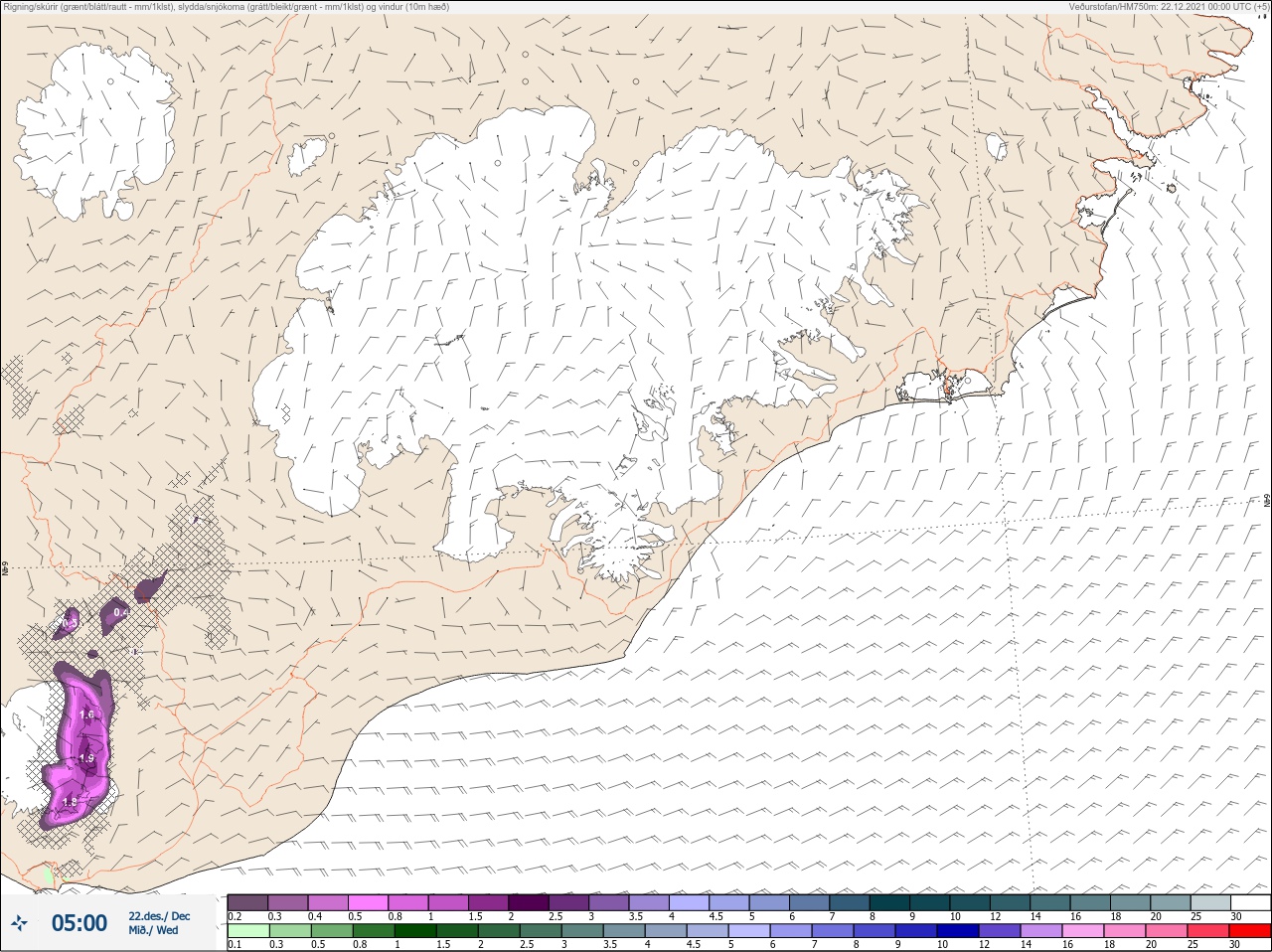Viewport: 1272px width, 952px height.
Task: Click the 0.5 precipitation value on the map
Action: pos(70,622)
